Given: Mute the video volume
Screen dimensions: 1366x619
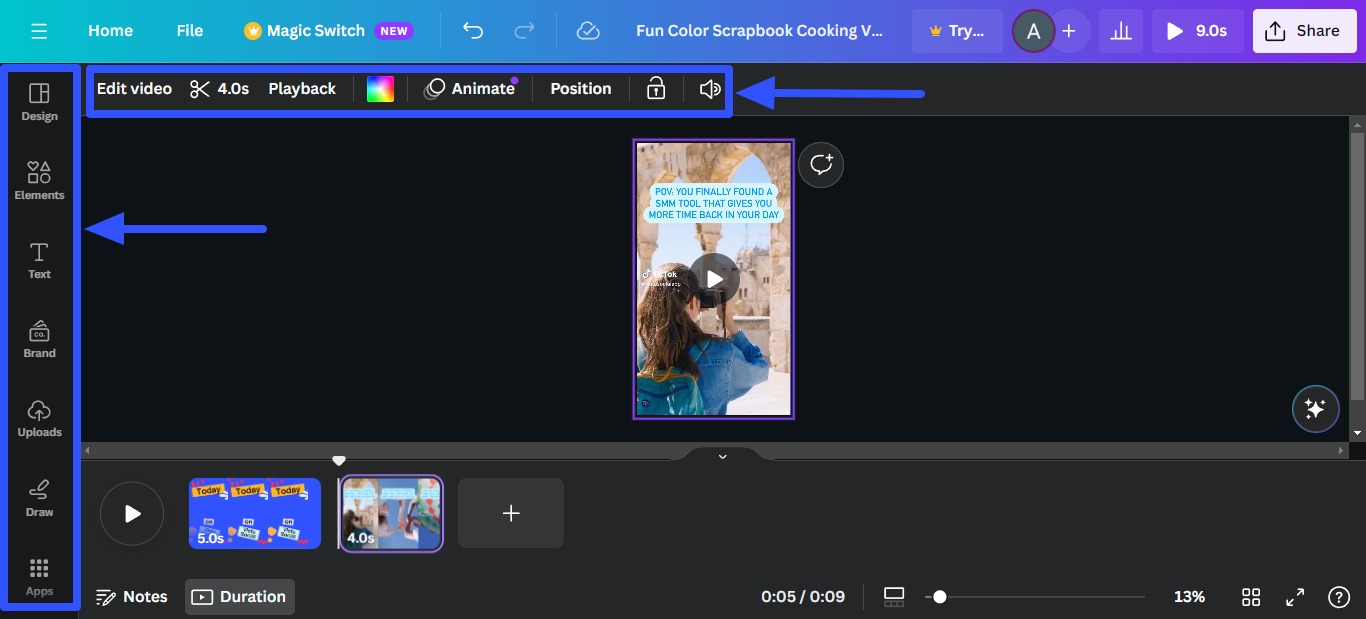Looking at the screenshot, I should (x=710, y=89).
